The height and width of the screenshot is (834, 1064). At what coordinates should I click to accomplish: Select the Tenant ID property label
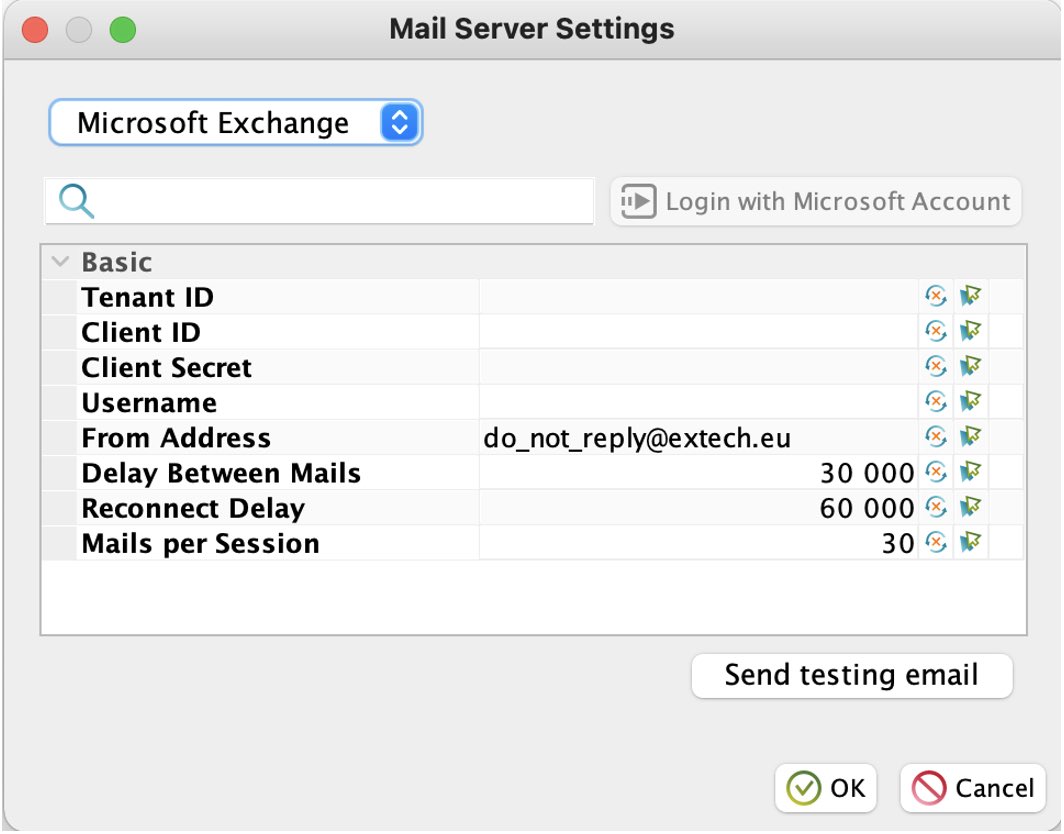click(x=147, y=297)
